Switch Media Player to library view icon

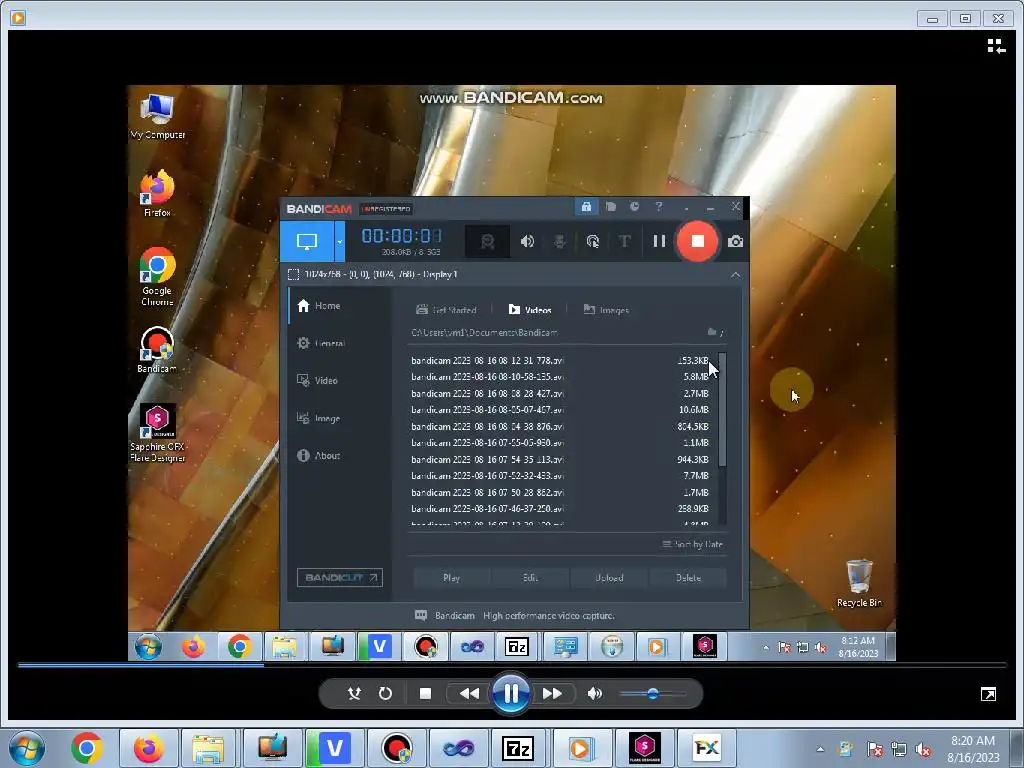(x=996, y=46)
